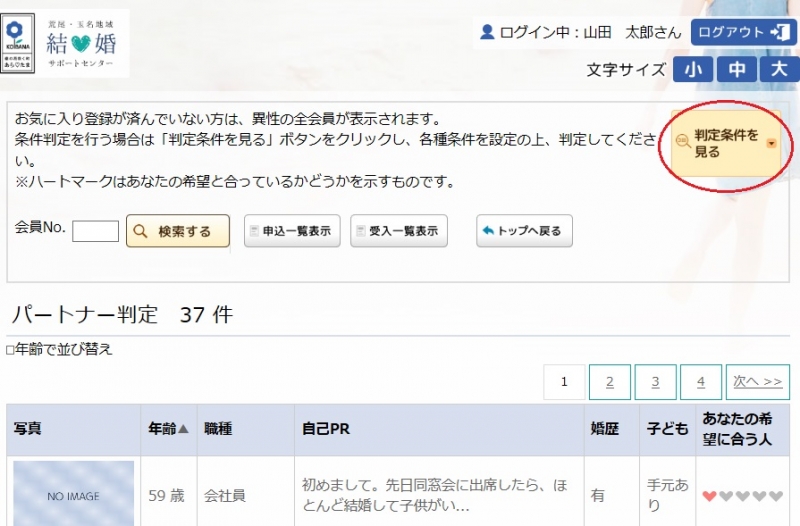The image size is (800, 526).
Task: Click the logged-in user profile icon
Action: click(487, 32)
